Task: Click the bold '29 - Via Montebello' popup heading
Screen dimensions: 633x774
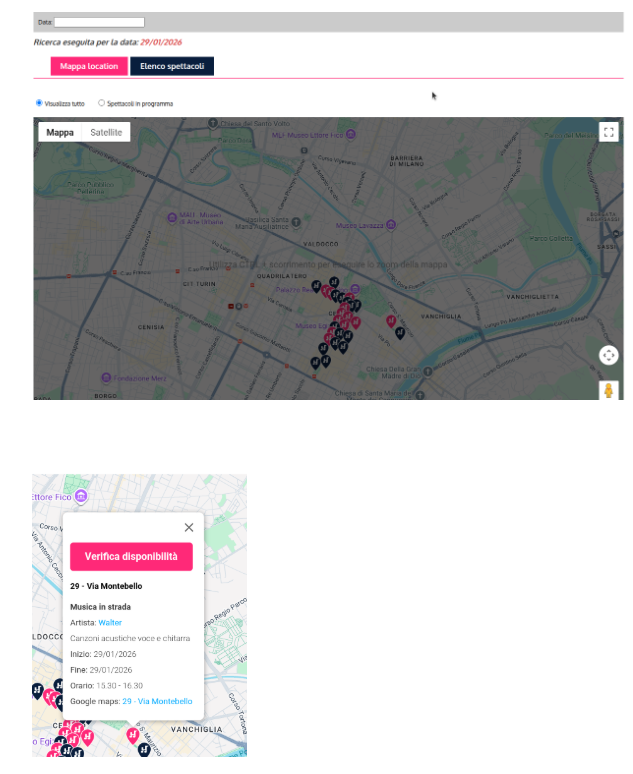Action: point(106,586)
